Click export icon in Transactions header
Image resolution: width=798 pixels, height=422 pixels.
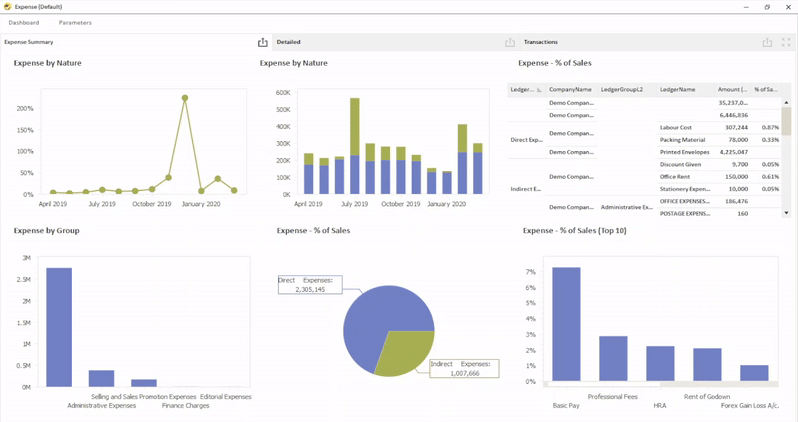point(767,42)
